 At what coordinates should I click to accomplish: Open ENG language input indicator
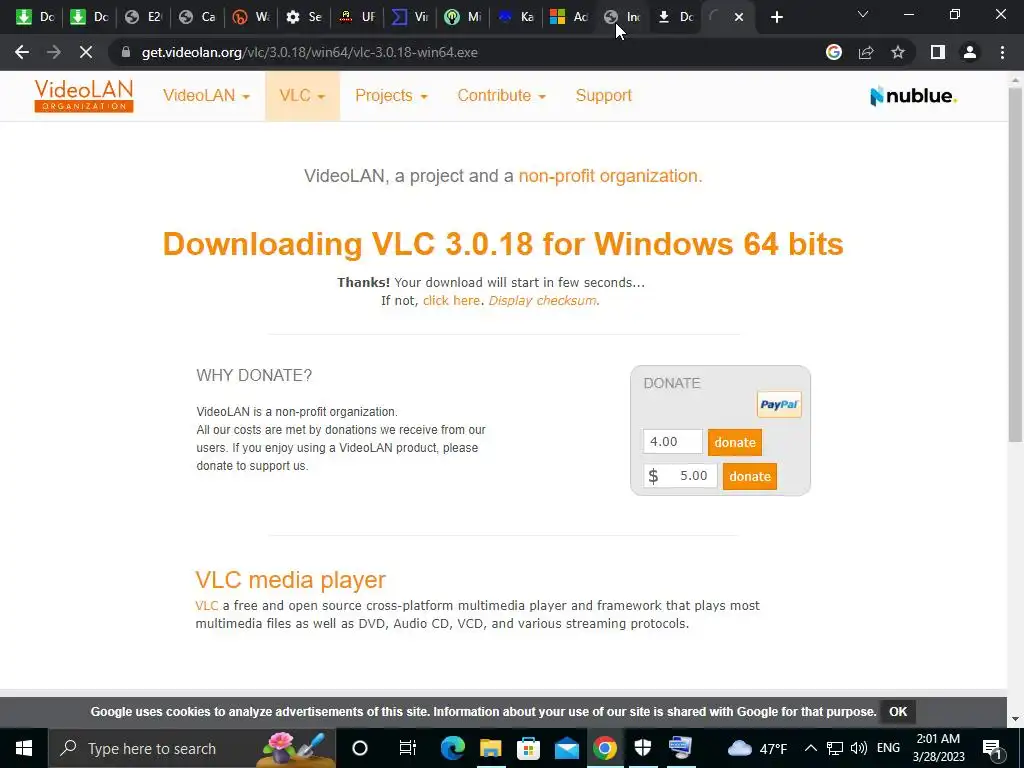(x=888, y=748)
